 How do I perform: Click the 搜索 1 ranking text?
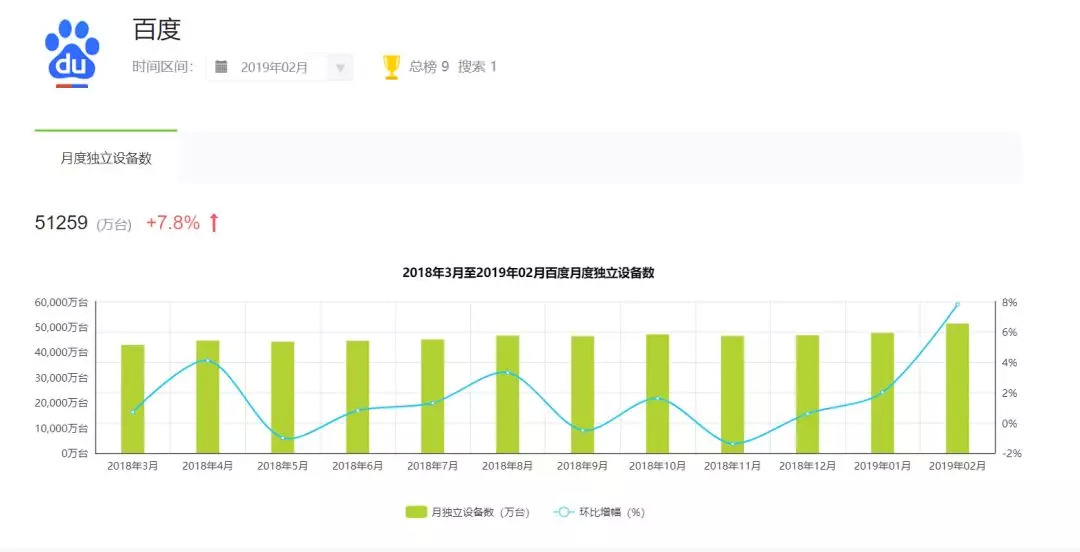click(x=477, y=67)
